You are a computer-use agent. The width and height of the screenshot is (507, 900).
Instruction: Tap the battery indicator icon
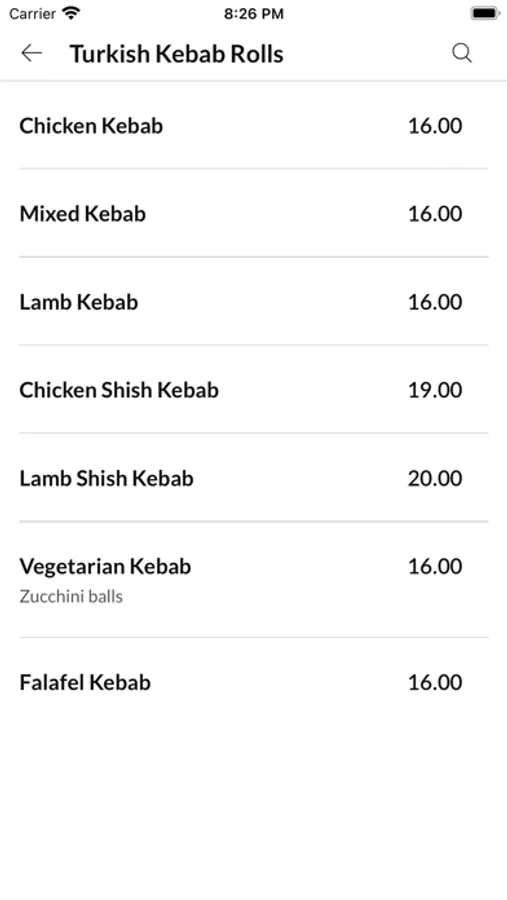tap(485, 13)
